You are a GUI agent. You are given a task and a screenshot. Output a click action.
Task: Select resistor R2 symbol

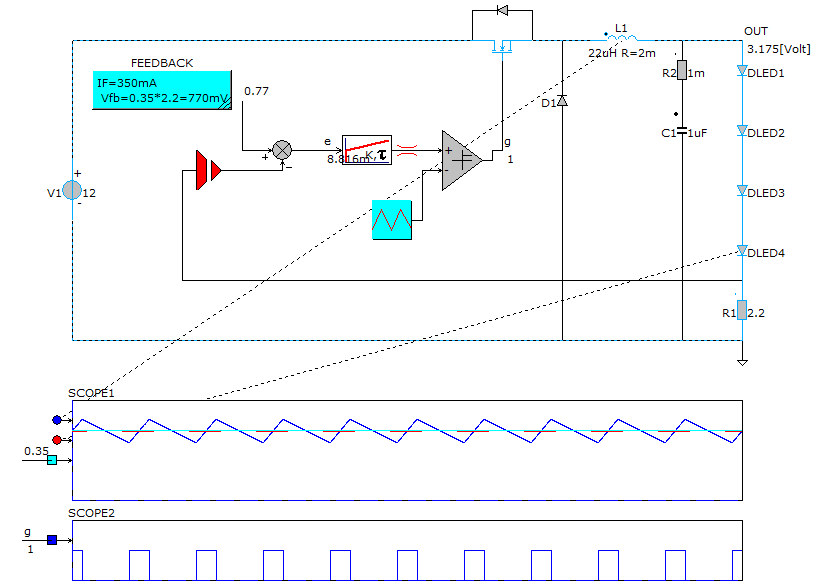coord(682,70)
